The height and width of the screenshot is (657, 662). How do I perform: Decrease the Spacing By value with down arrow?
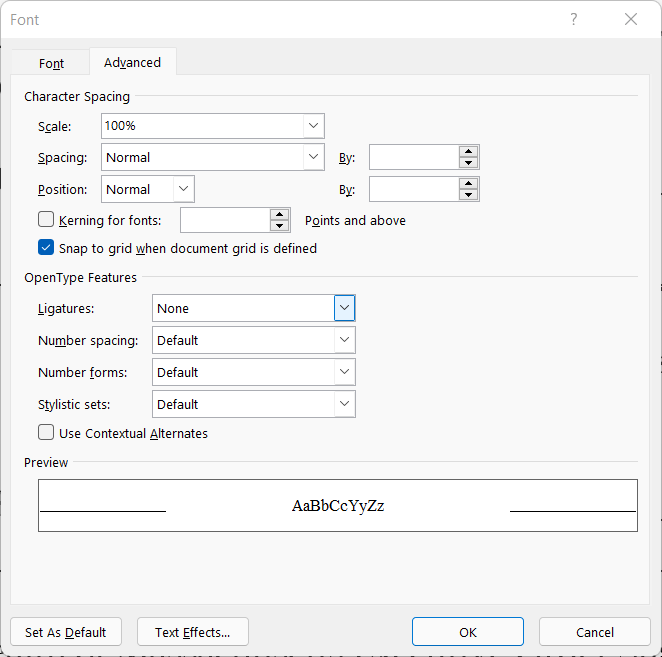click(468, 163)
